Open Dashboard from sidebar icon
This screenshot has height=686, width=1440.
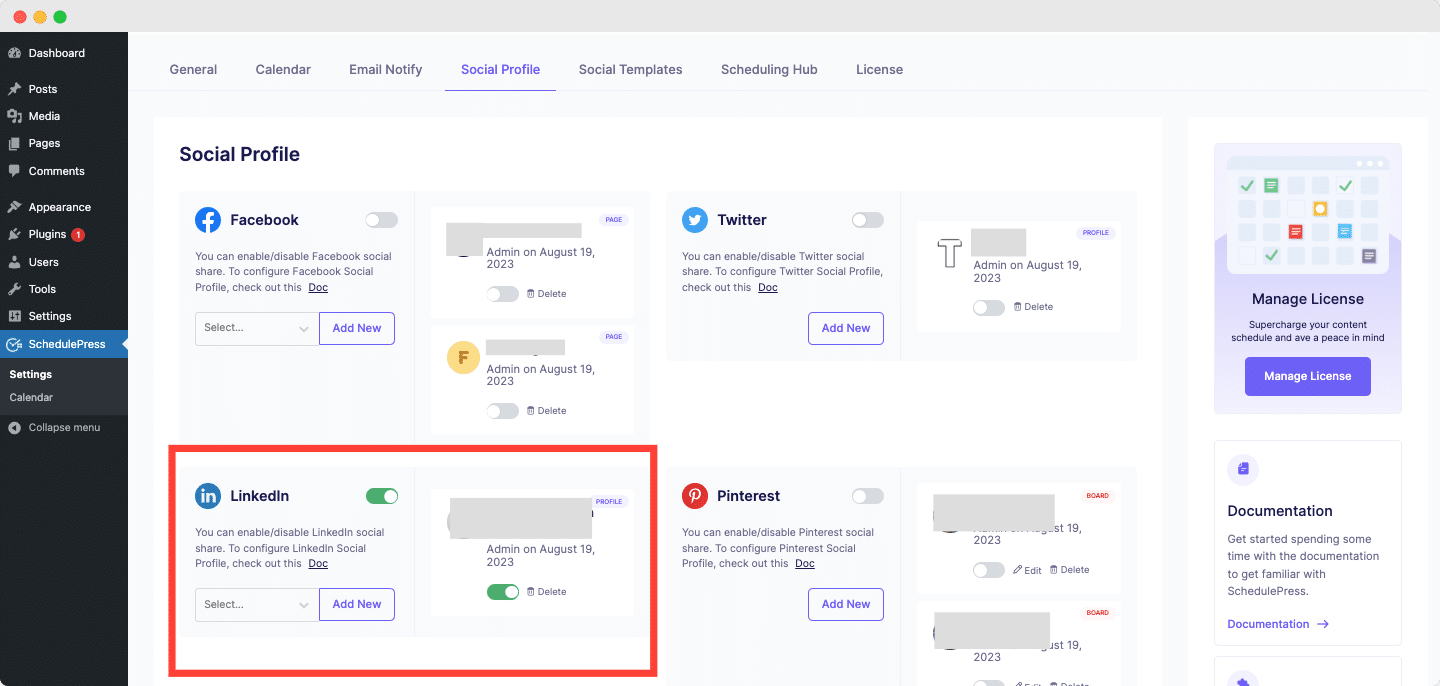(14, 53)
